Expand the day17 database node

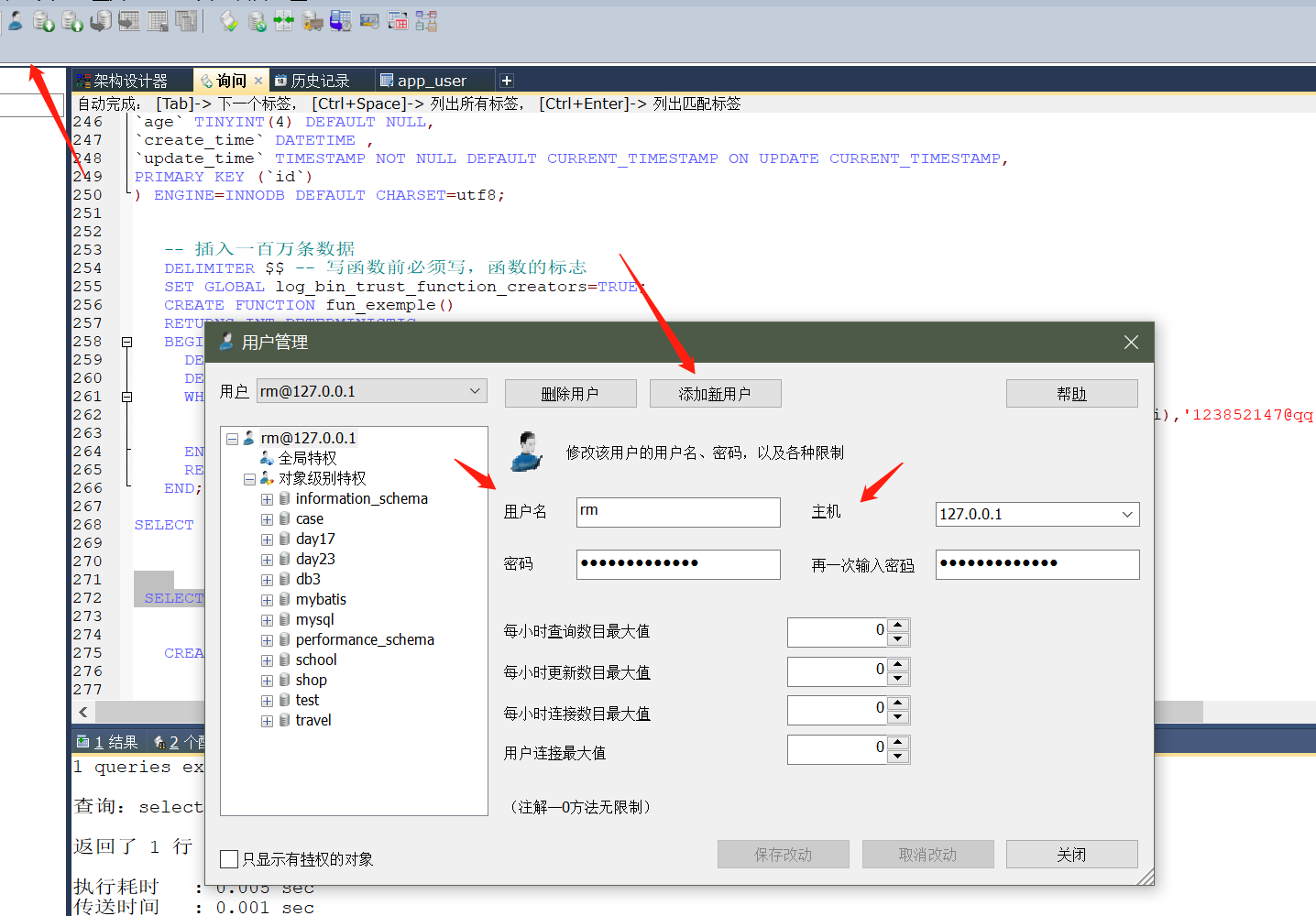pyautogui.click(x=267, y=540)
